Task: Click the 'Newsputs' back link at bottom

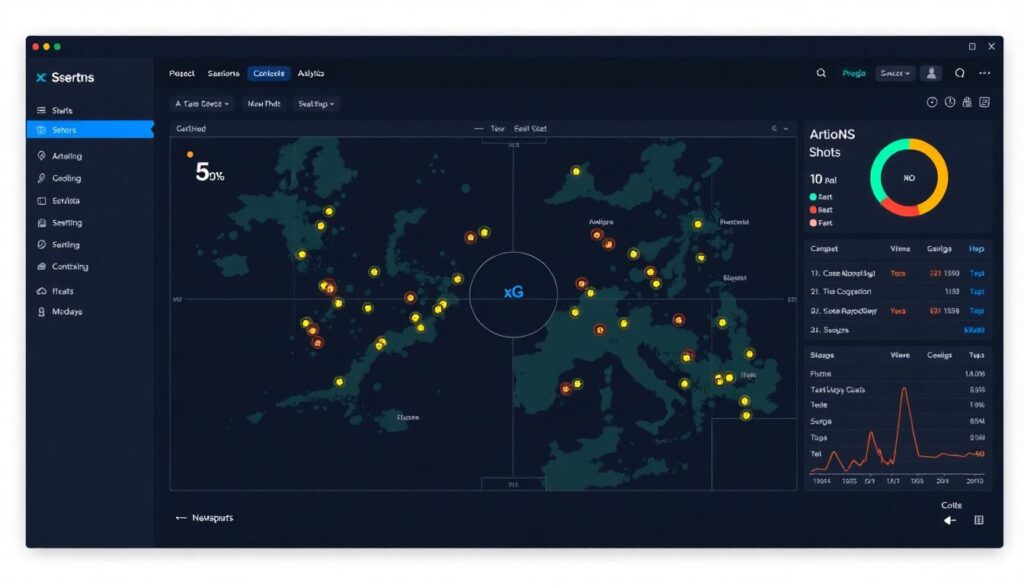Action: click(204, 518)
